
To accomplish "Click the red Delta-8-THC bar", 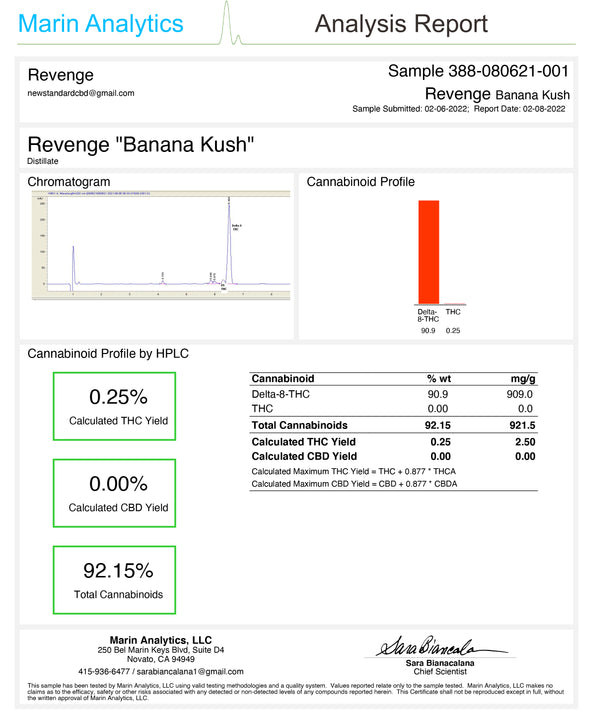I will coord(428,250).
